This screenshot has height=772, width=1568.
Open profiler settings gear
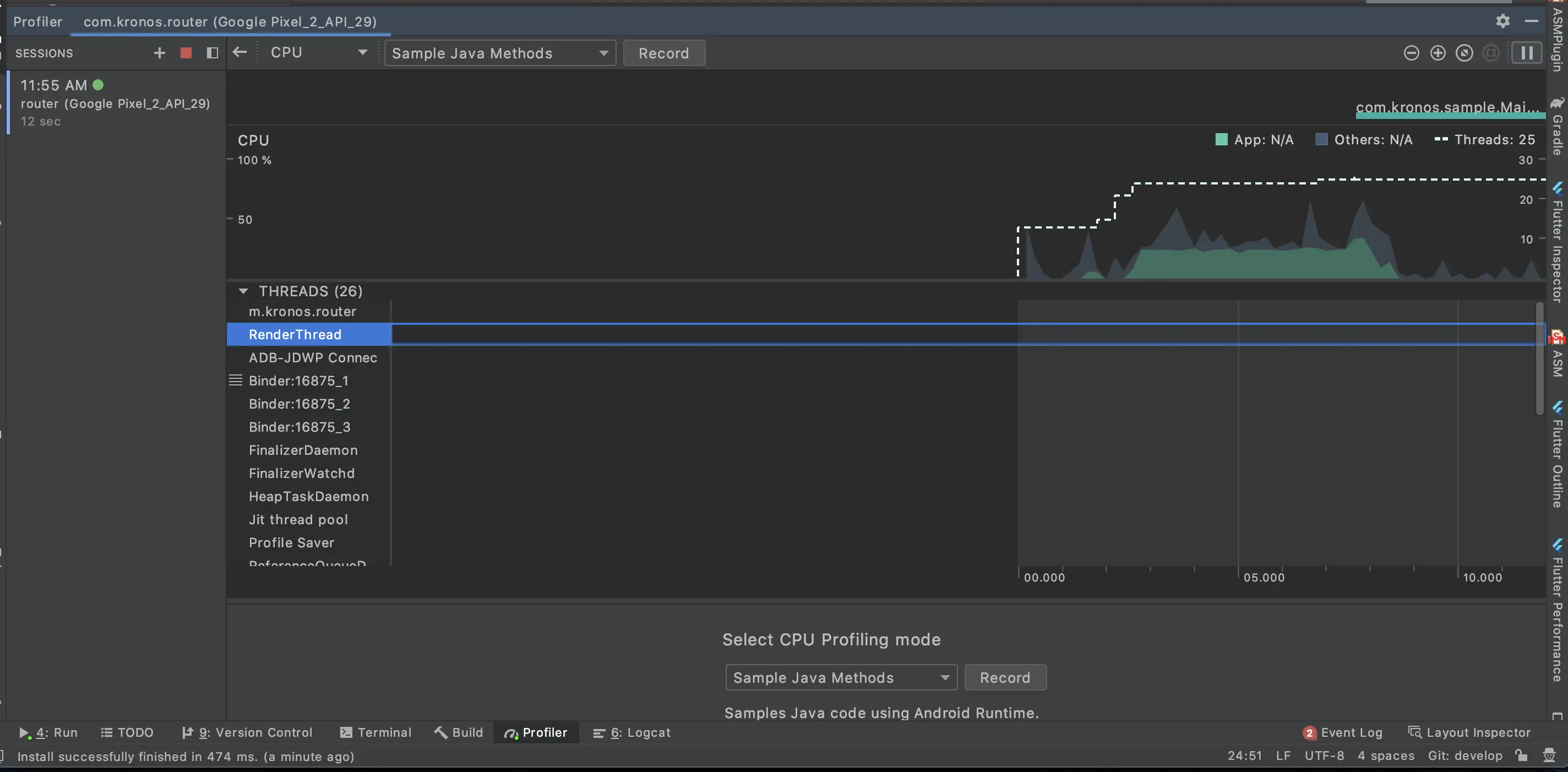point(1502,21)
